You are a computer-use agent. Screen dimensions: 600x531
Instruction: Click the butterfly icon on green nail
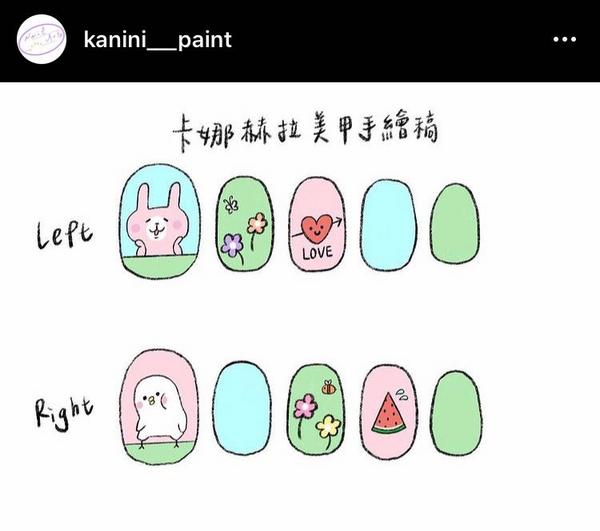231,205
